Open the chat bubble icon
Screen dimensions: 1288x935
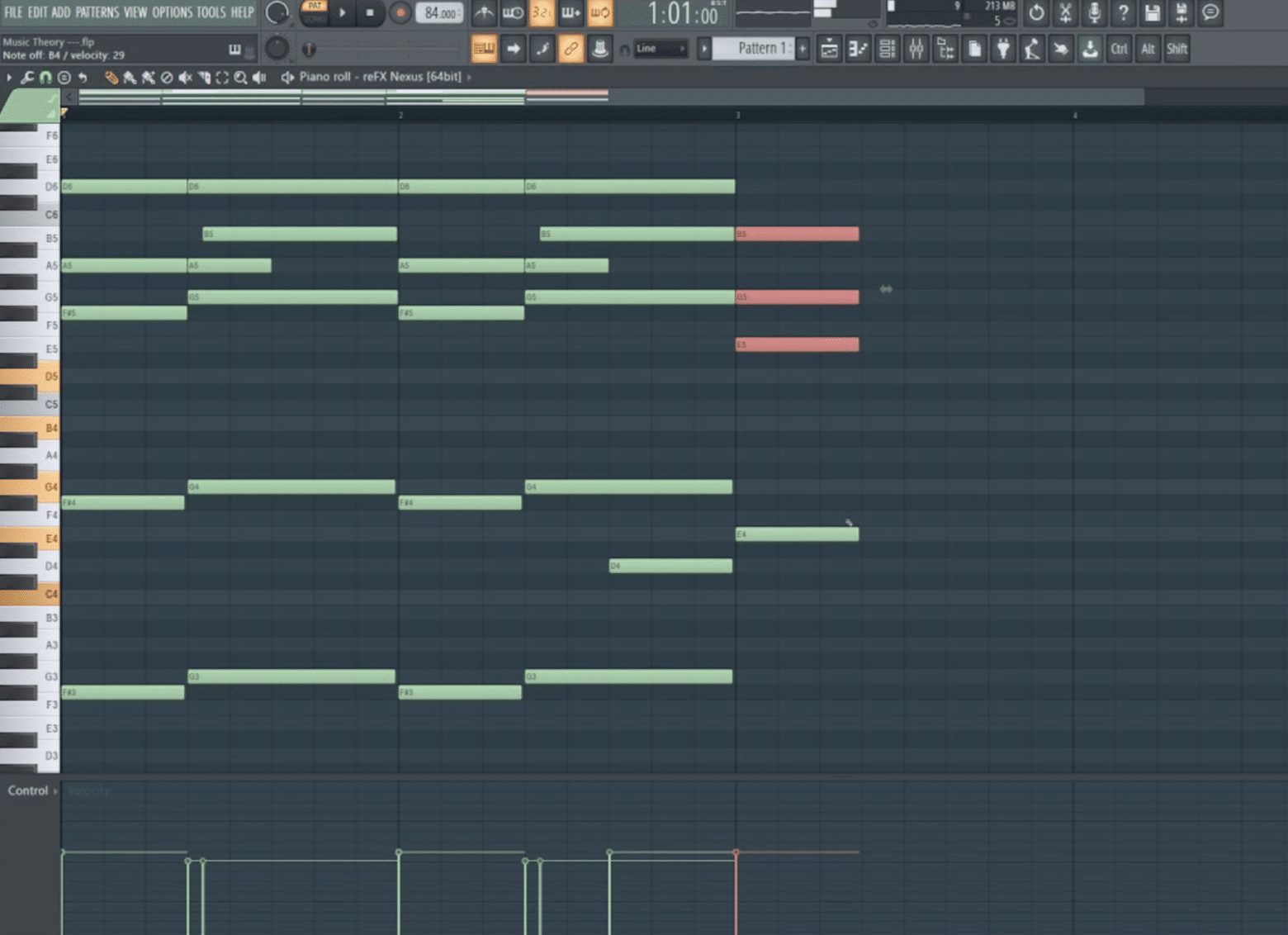(x=1210, y=12)
